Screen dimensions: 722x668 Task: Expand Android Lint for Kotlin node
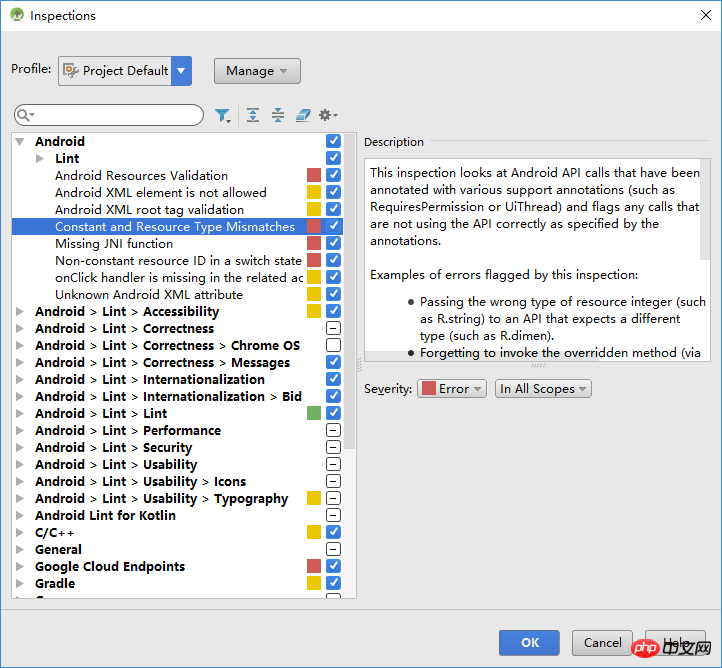coord(20,515)
